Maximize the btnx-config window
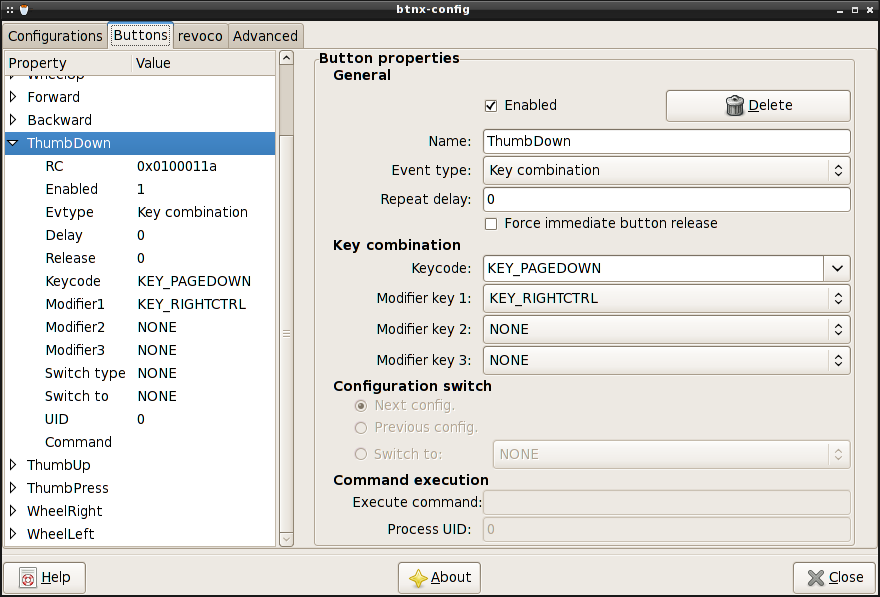 tap(855, 10)
